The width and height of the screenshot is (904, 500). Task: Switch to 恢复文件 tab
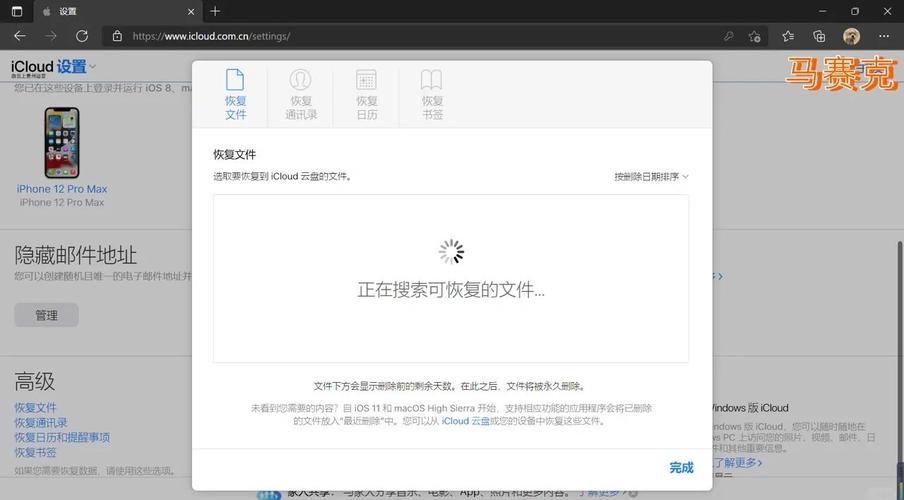point(235,94)
